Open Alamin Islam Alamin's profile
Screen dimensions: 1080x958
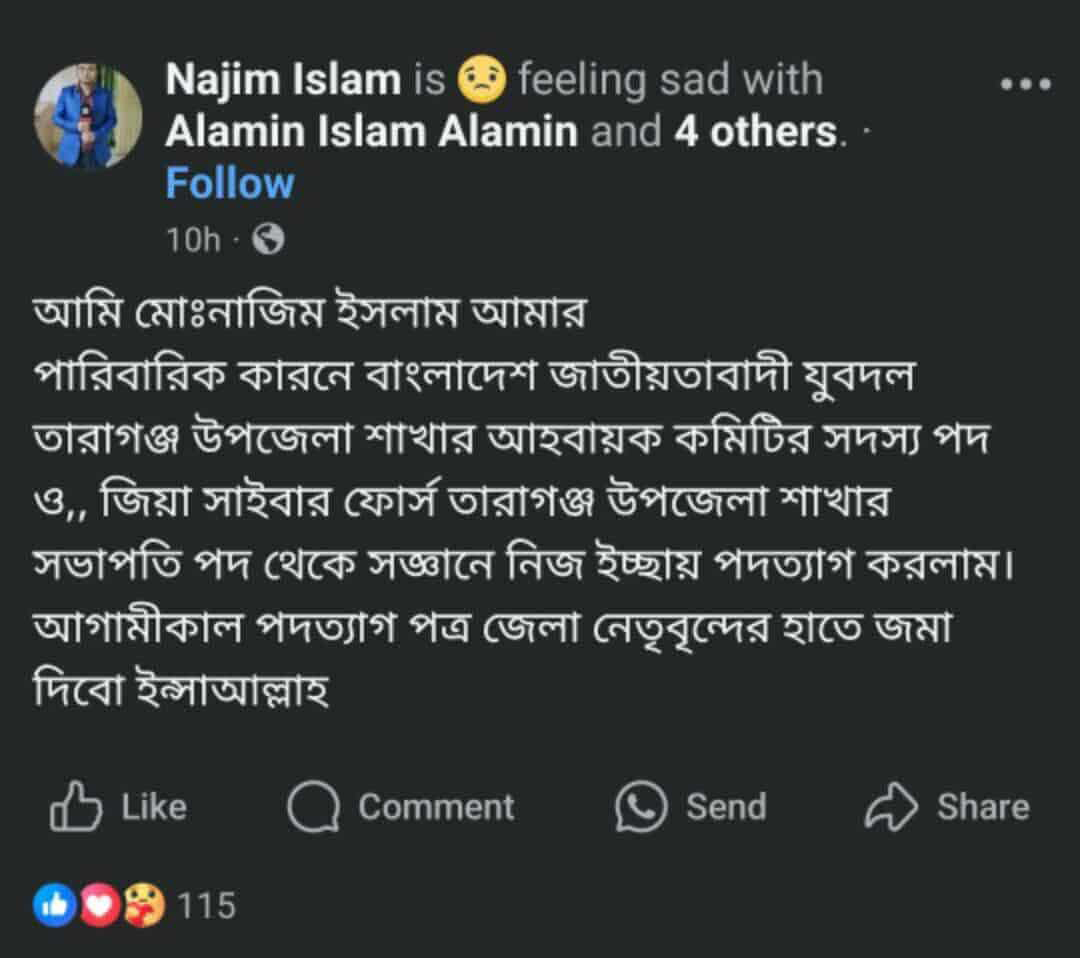coord(368,130)
